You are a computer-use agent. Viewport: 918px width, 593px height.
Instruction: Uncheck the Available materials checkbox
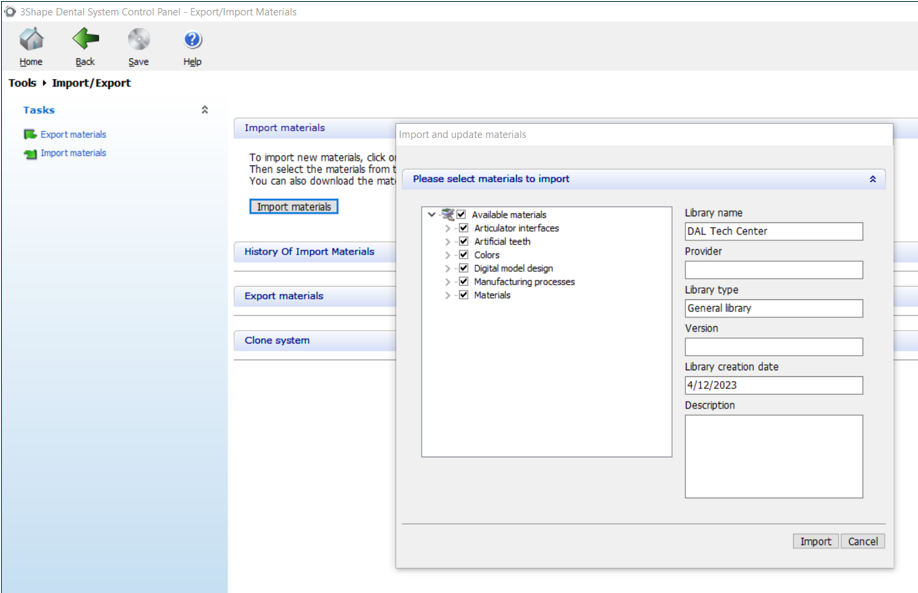461,214
